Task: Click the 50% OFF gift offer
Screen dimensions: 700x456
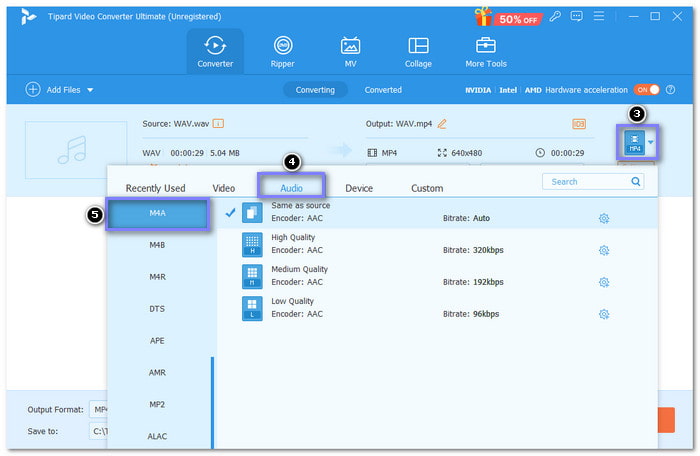Action: click(x=508, y=18)
